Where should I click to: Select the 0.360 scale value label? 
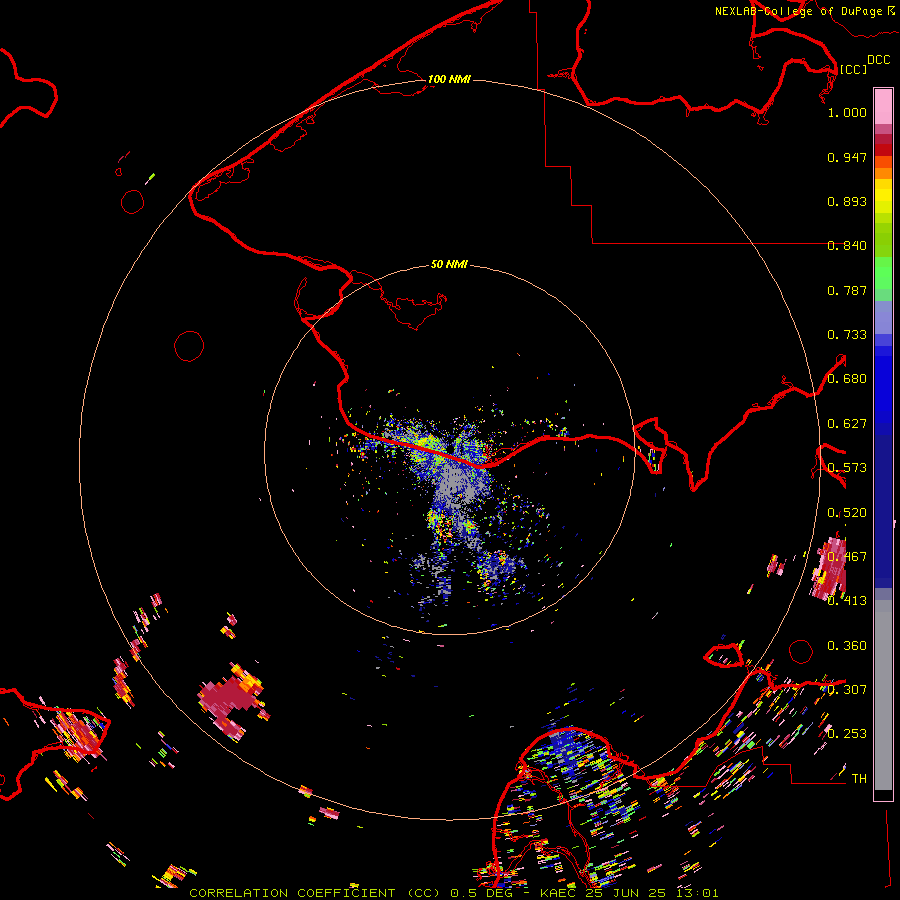[847, 646]
